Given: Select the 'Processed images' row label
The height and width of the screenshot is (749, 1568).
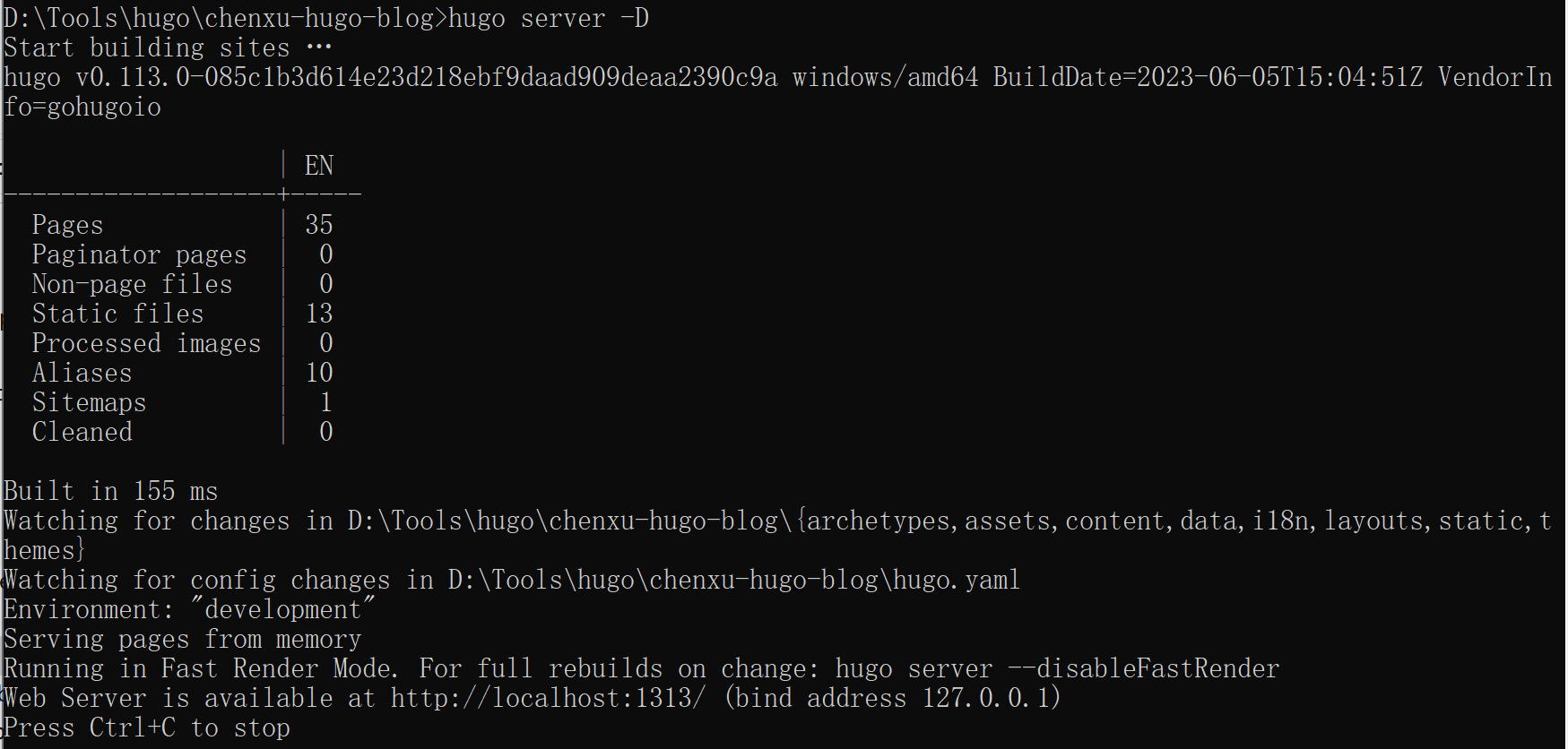Looking at the screenshot, I should [x=146, y=343].
